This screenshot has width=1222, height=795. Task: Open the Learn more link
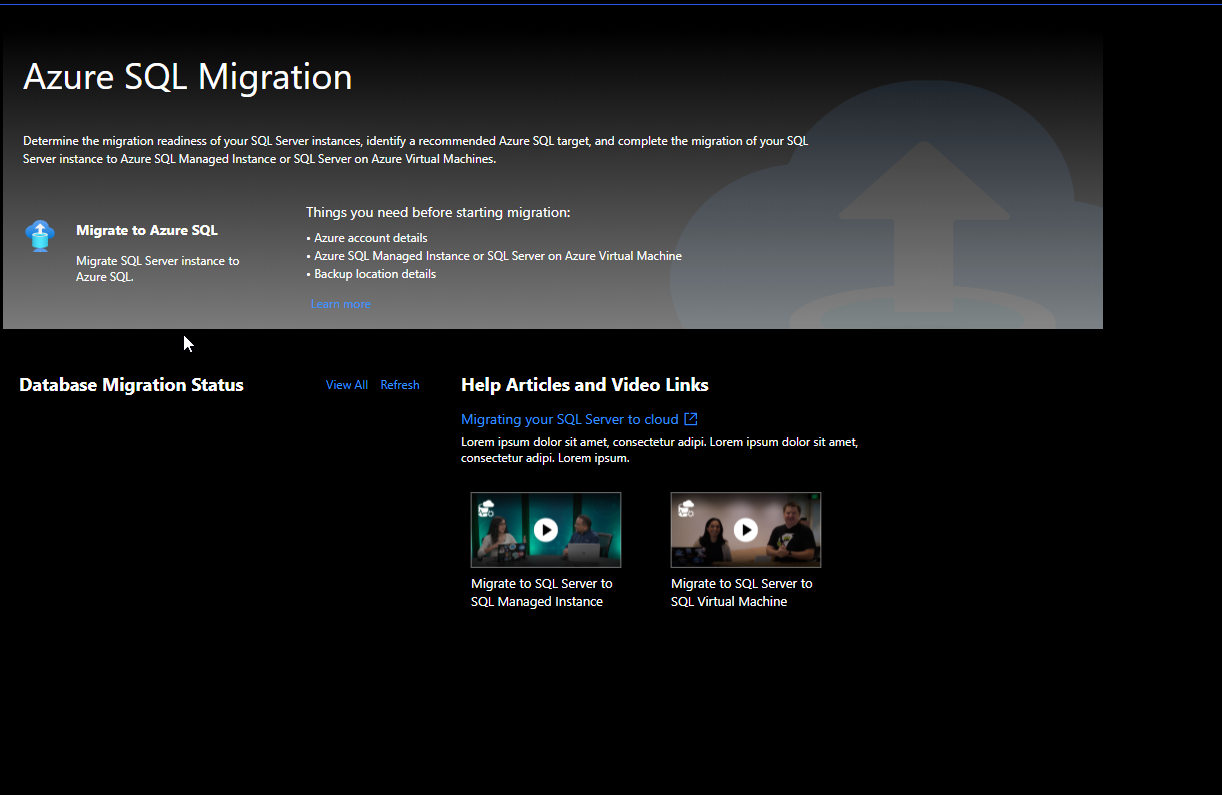click(x=340, y=303)
